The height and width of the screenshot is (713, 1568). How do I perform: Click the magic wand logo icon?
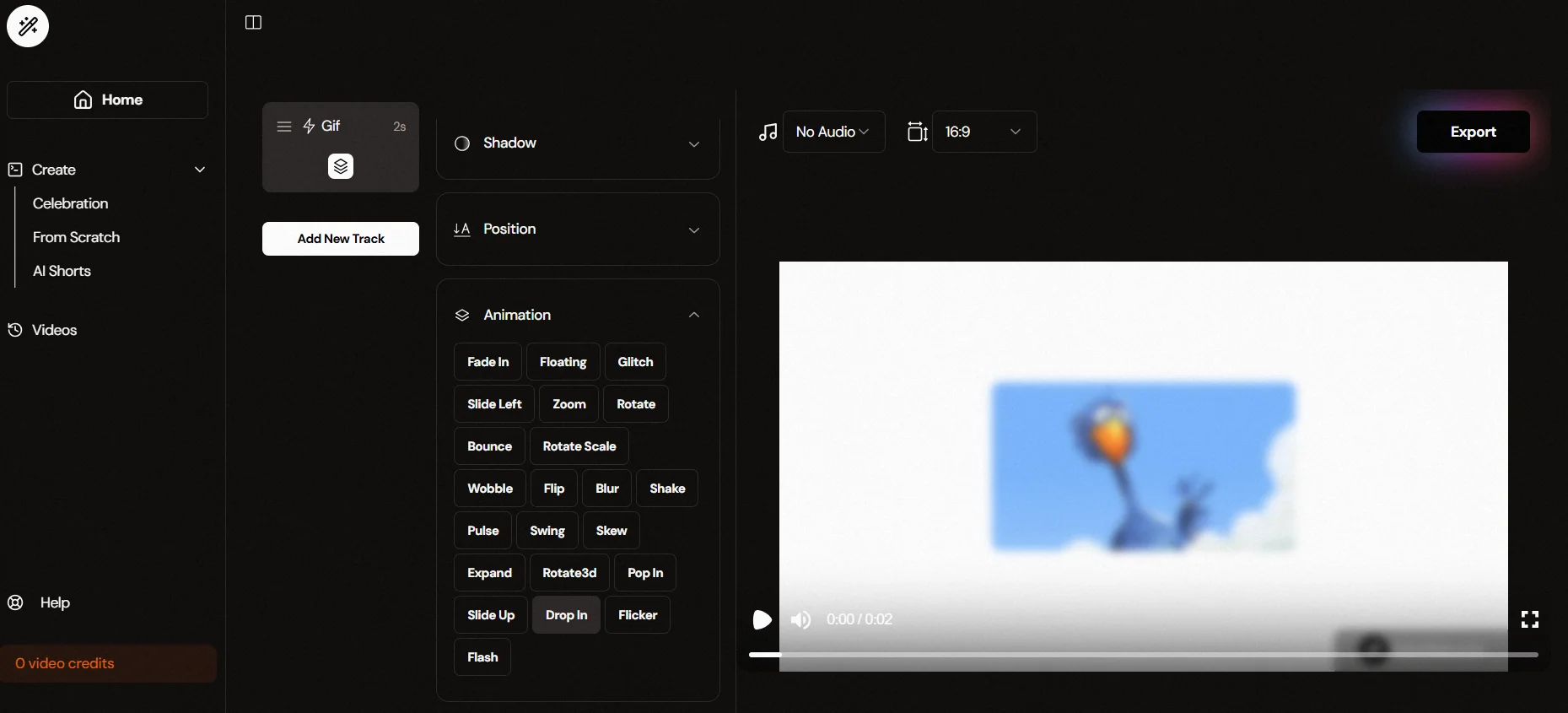click(28, 26)
